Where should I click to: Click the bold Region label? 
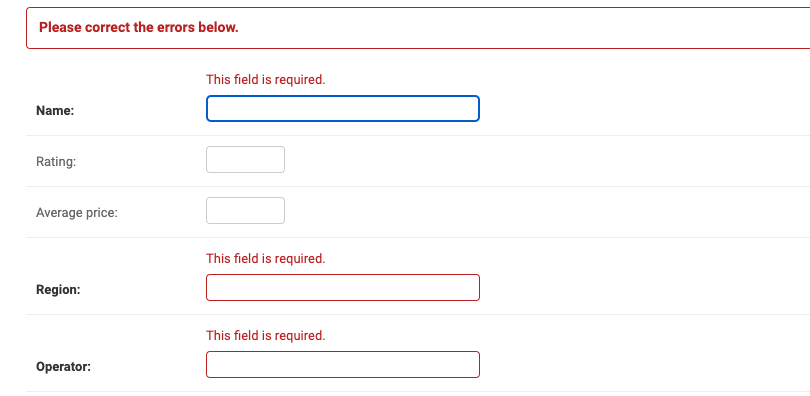58,290
